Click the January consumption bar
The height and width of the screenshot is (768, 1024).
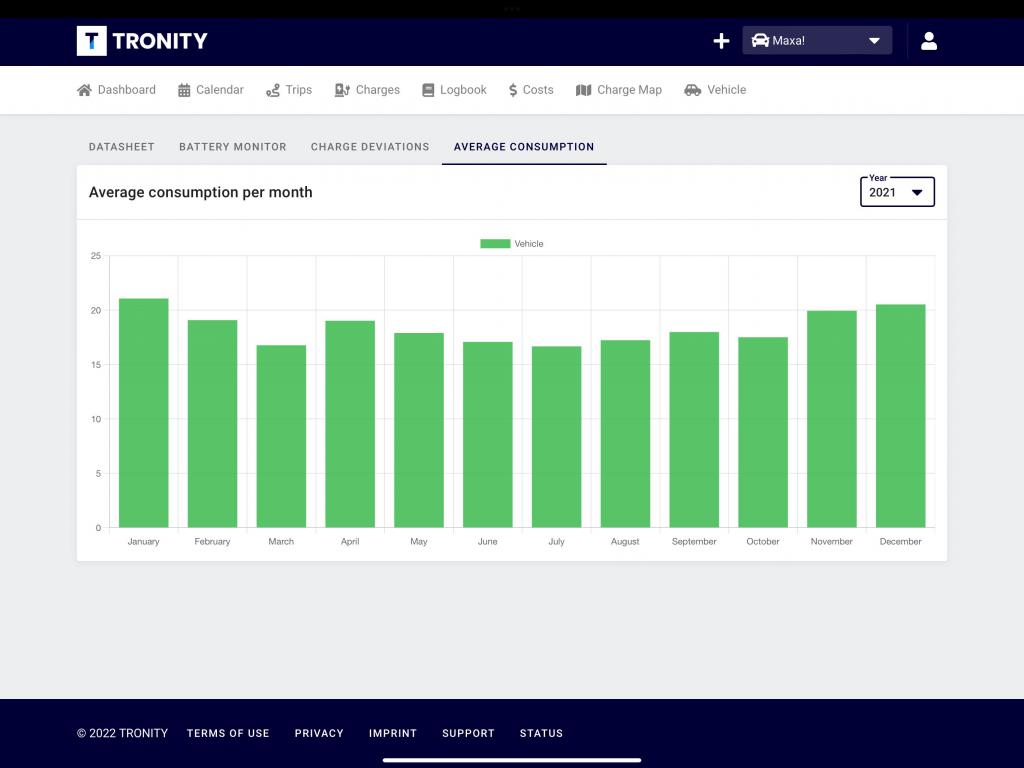coord(144,413)
